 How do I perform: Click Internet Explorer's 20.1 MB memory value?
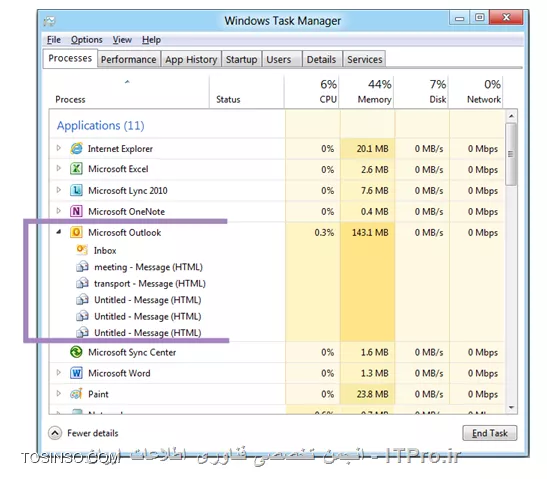click(372, 149)
